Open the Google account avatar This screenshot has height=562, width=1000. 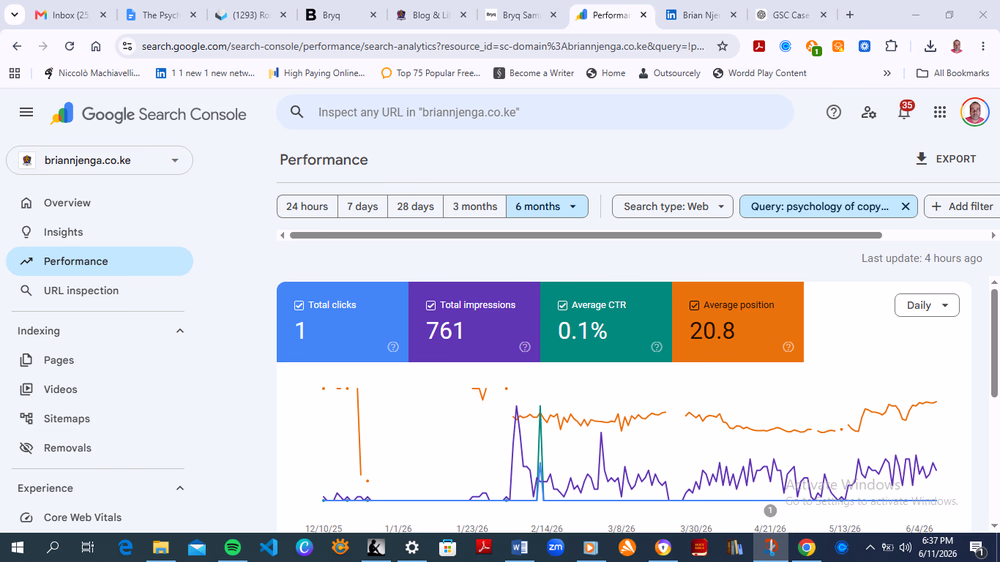(974, 112)
